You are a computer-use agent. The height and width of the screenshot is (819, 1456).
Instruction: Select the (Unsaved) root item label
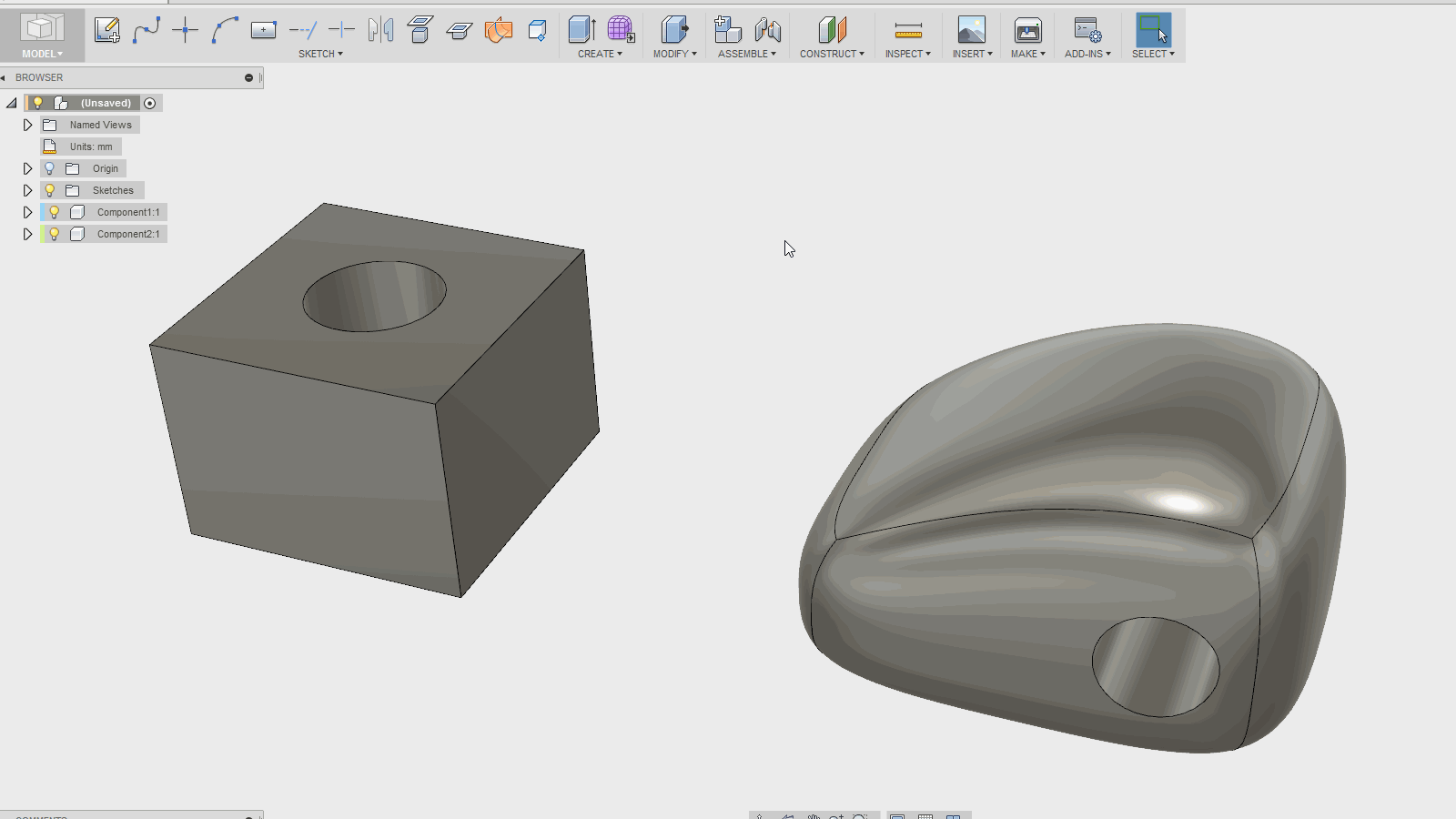pyautogui.click(x=106, y=103)
